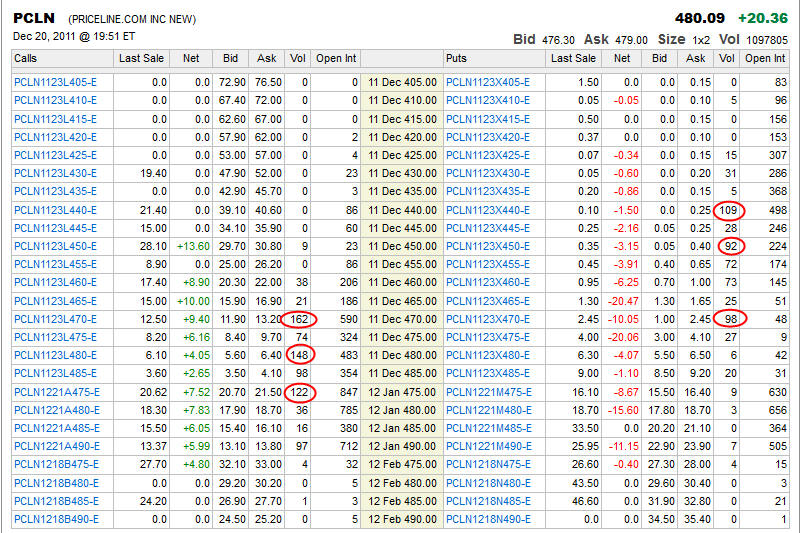Click the puts Open Int header

tap(765, 59)
